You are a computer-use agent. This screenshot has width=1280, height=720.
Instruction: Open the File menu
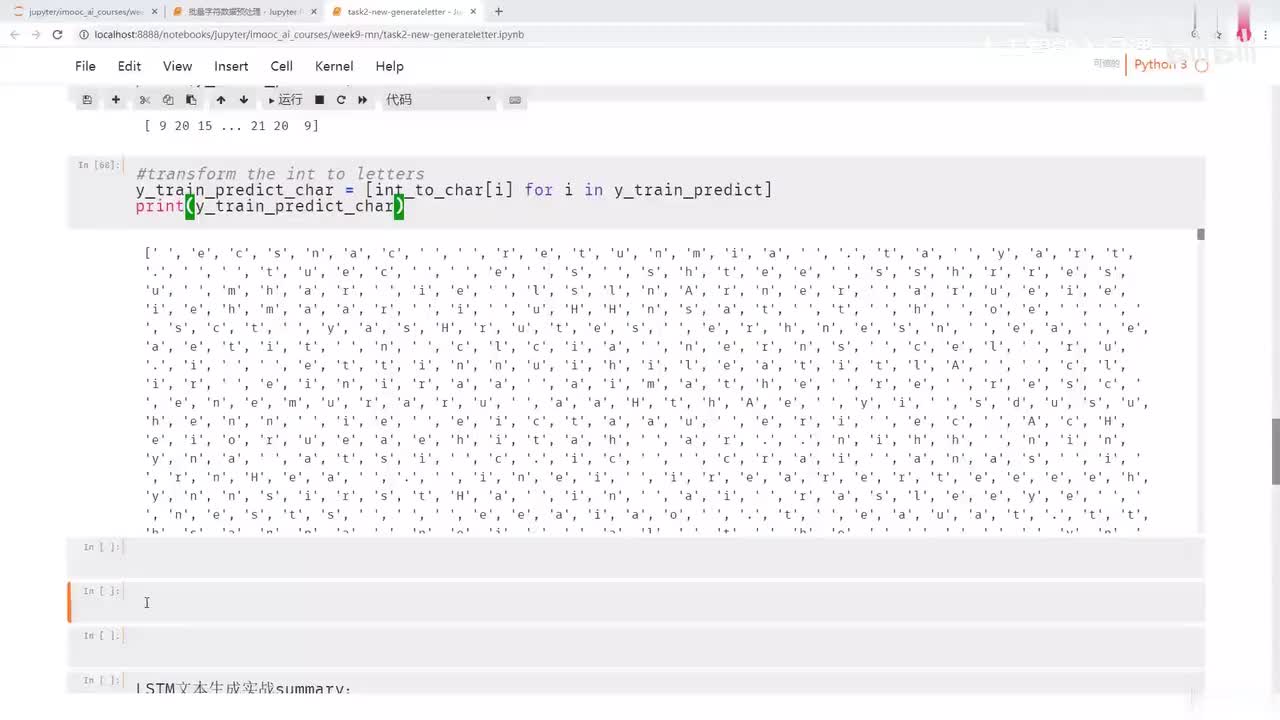click(85, 66)
